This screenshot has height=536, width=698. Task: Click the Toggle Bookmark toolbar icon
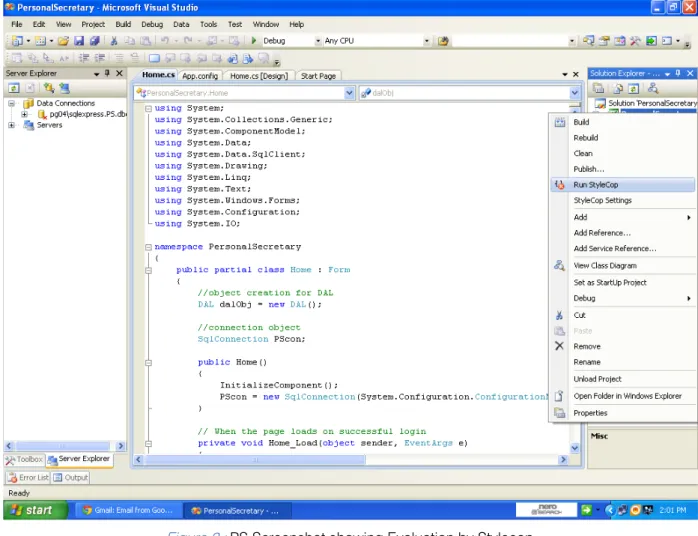[x=154, y=58]
